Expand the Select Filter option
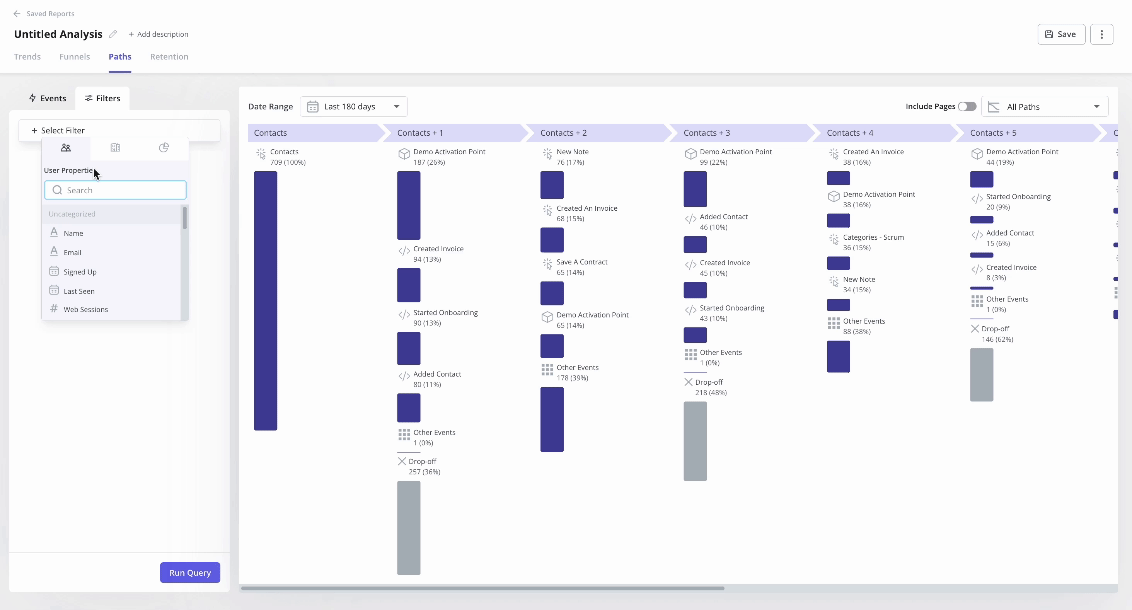The height and width of the screenshot is (610, 1132). click(60, 130)
